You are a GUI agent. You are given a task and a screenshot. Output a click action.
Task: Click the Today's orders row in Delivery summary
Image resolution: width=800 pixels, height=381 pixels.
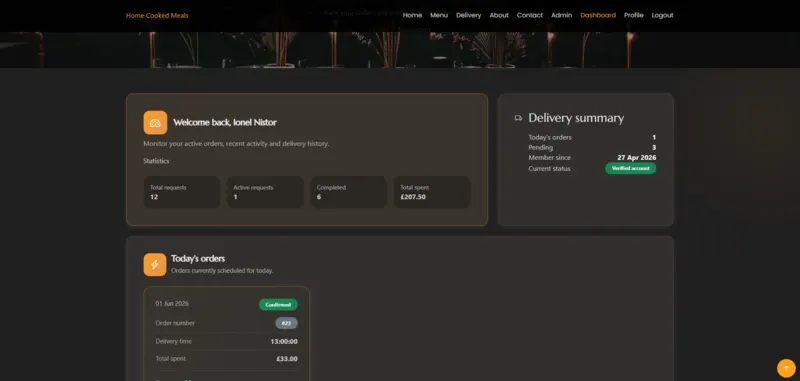tap(592, 137)
